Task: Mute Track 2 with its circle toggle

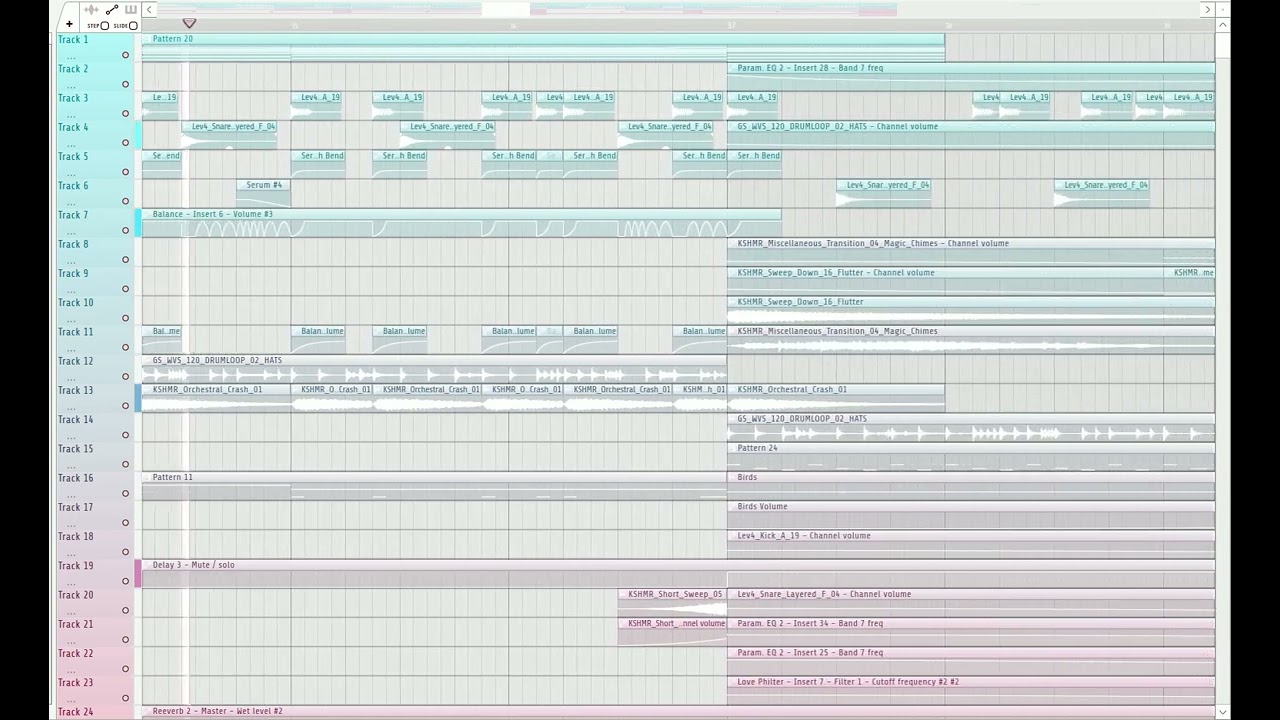Action: 125,84
